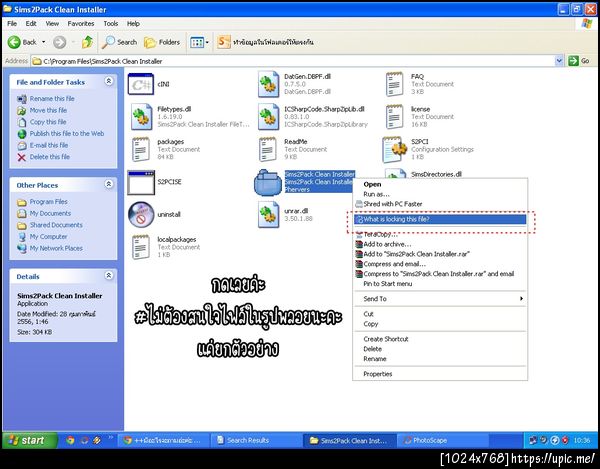Click the orange S toolbar icon
600x469 pixels.
[x=223, y=42]
